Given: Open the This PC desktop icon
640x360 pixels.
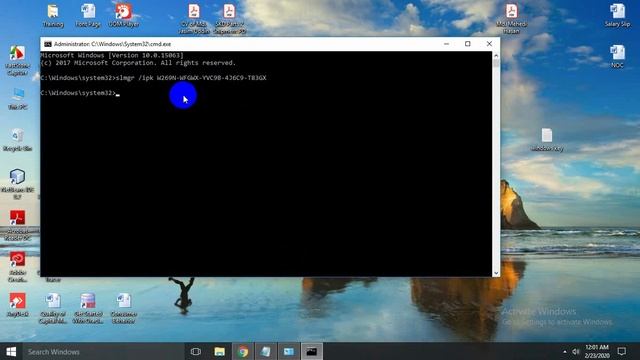Looking at the screenshot, I should [18, 98].
